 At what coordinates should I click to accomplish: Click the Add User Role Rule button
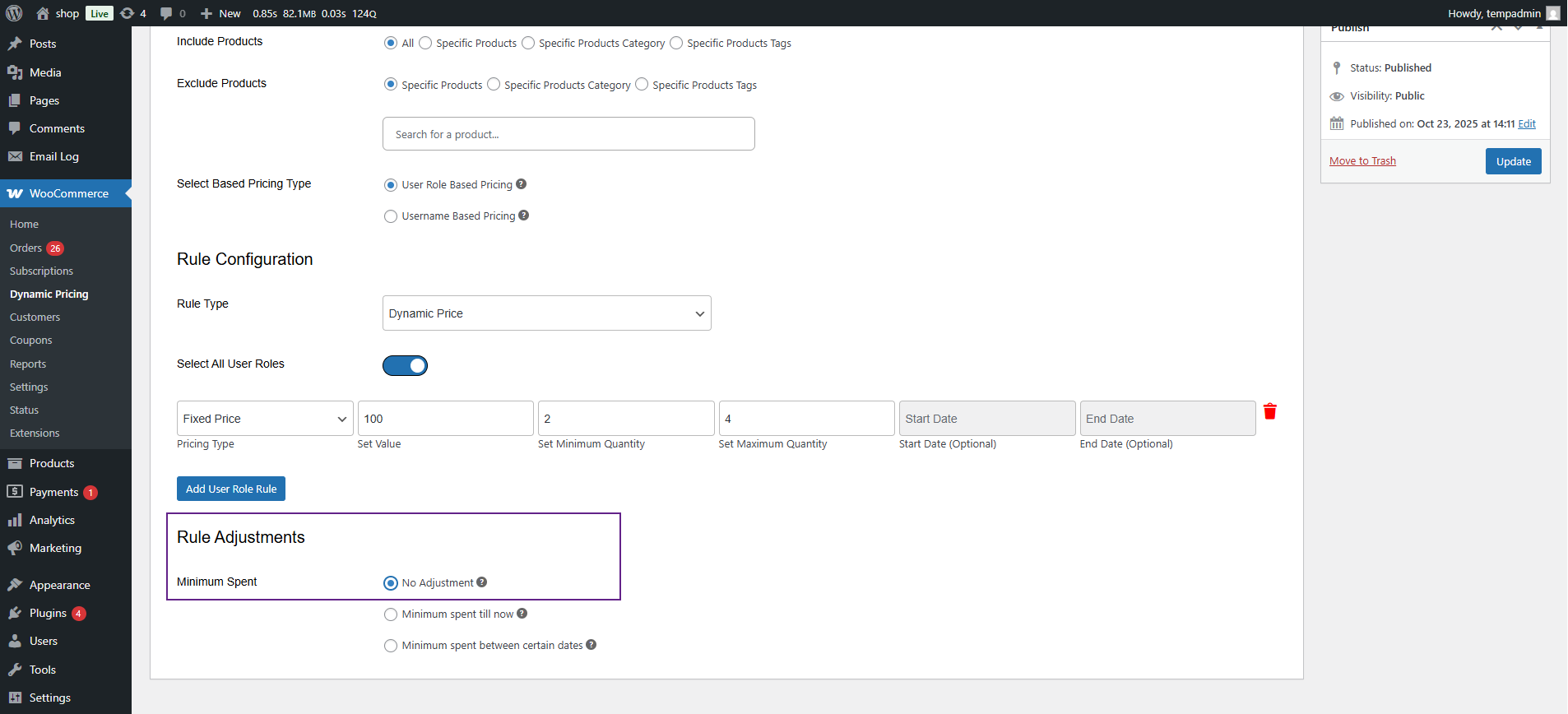click(x=231, y=489)
